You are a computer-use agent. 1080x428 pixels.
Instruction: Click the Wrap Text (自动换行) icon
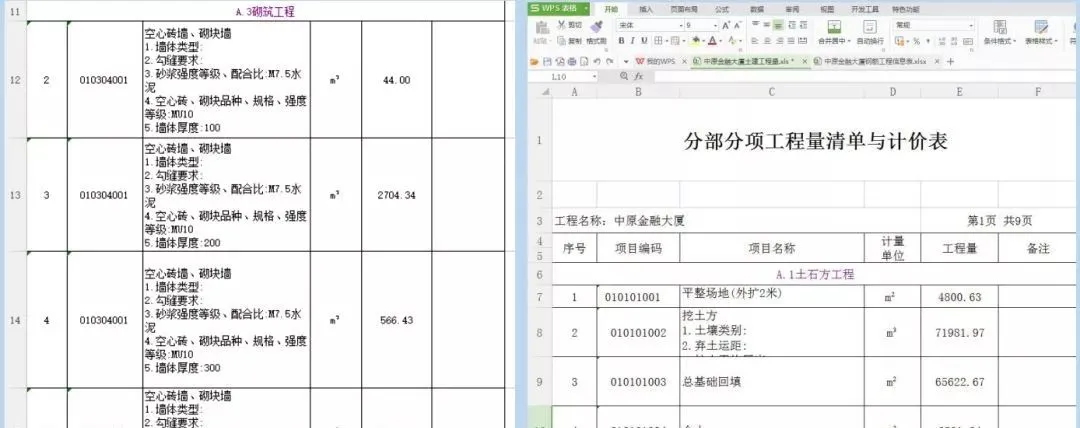coord(870,27)
